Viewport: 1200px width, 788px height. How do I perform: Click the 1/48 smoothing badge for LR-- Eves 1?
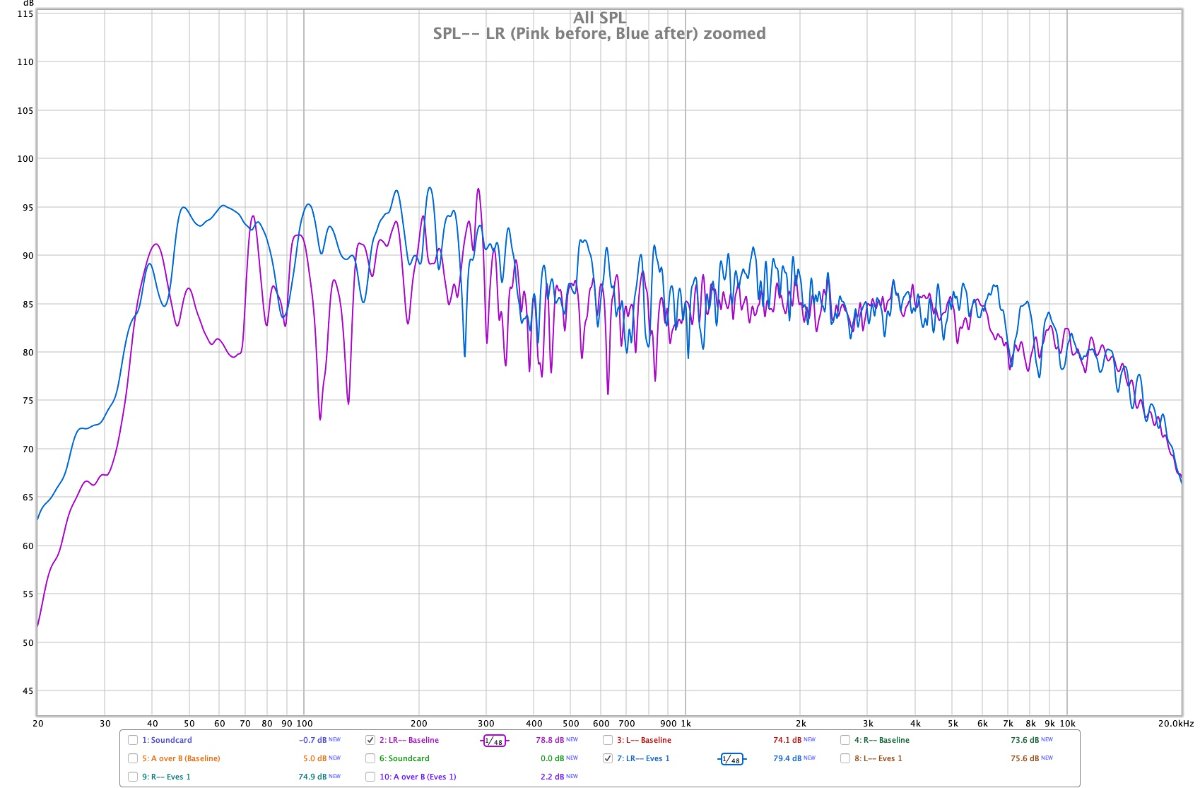[731, 759]
